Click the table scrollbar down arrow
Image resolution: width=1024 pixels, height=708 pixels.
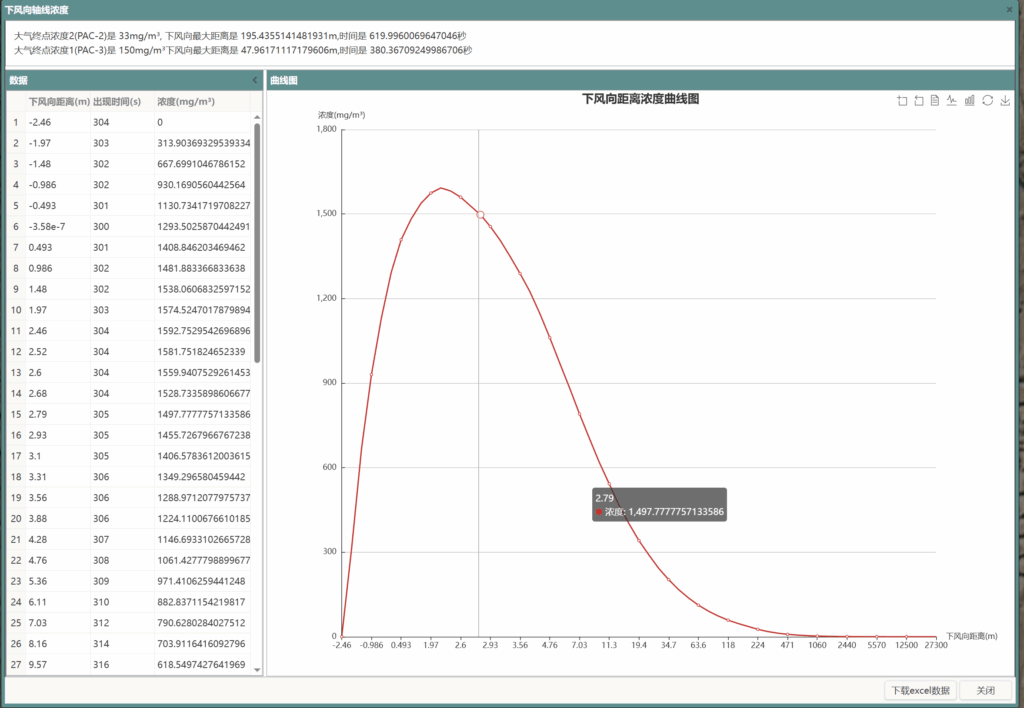(x=257, y=670)
